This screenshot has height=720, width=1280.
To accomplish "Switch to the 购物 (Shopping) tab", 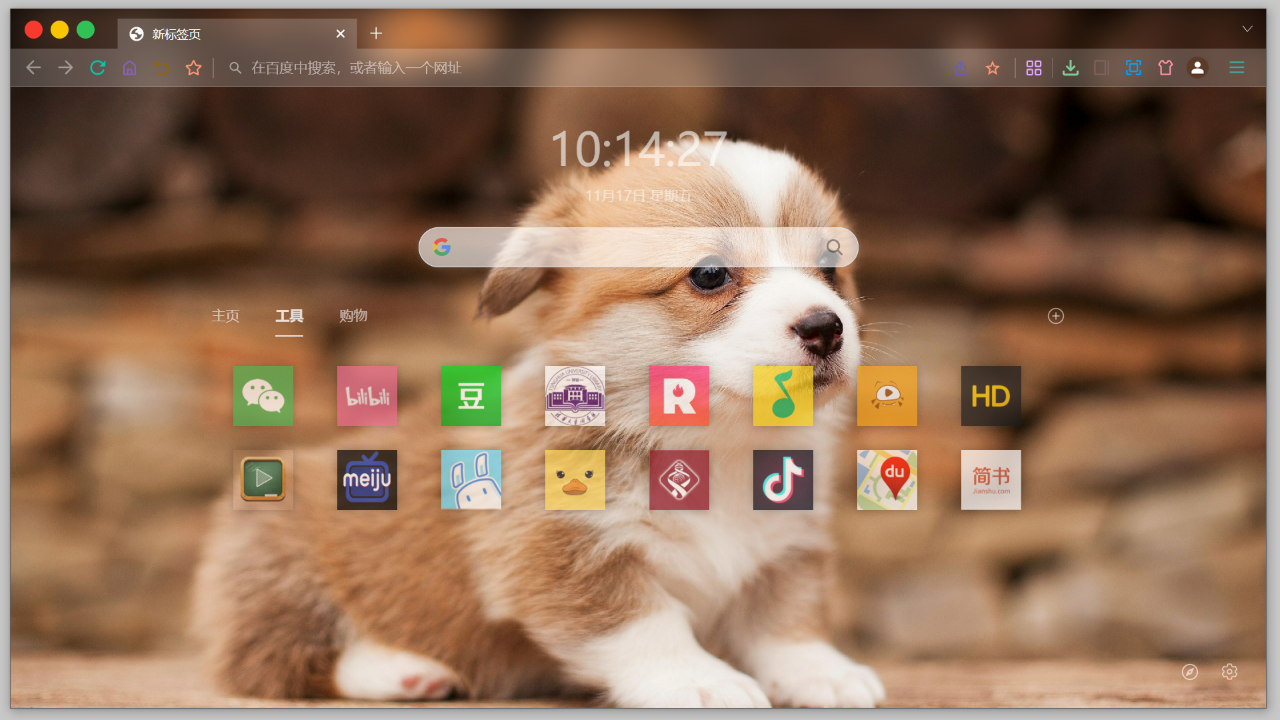I will [x=353, y=315].
